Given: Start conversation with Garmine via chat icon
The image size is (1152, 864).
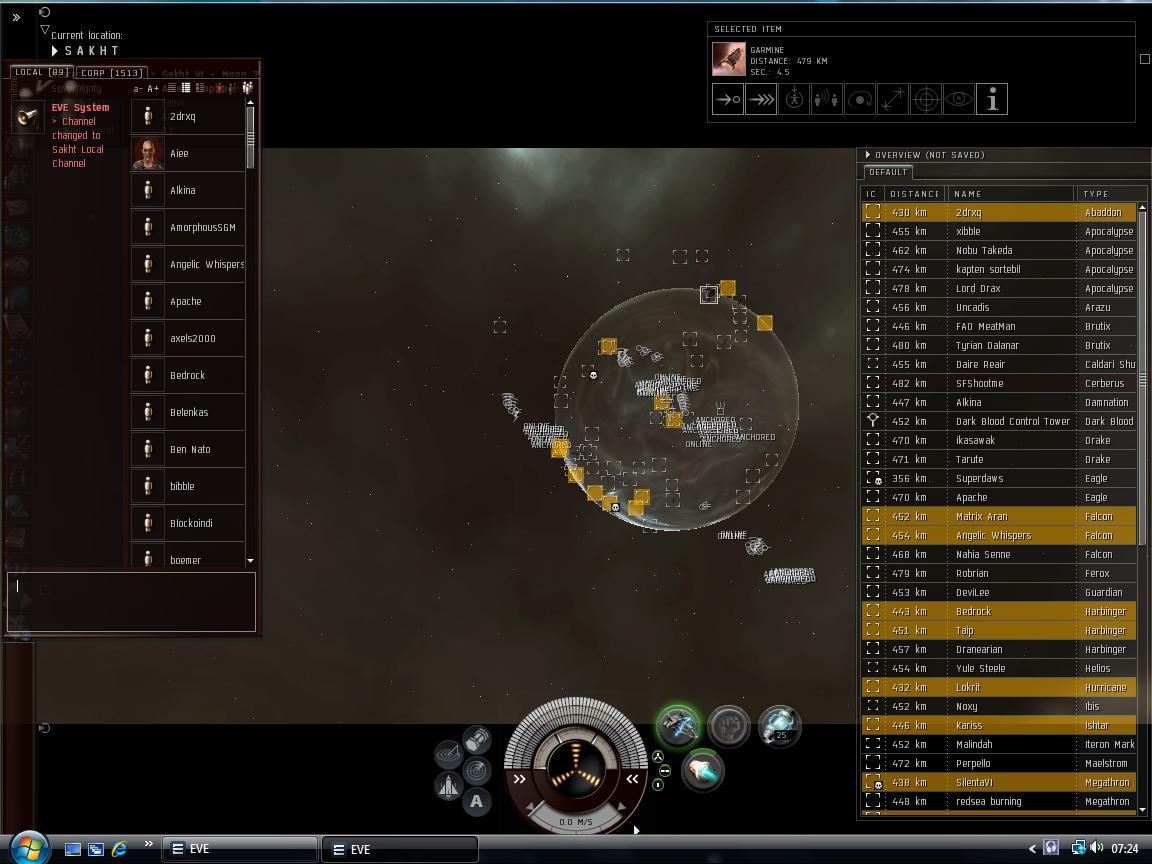Looking at the screenshot, I should click(827, 99).
